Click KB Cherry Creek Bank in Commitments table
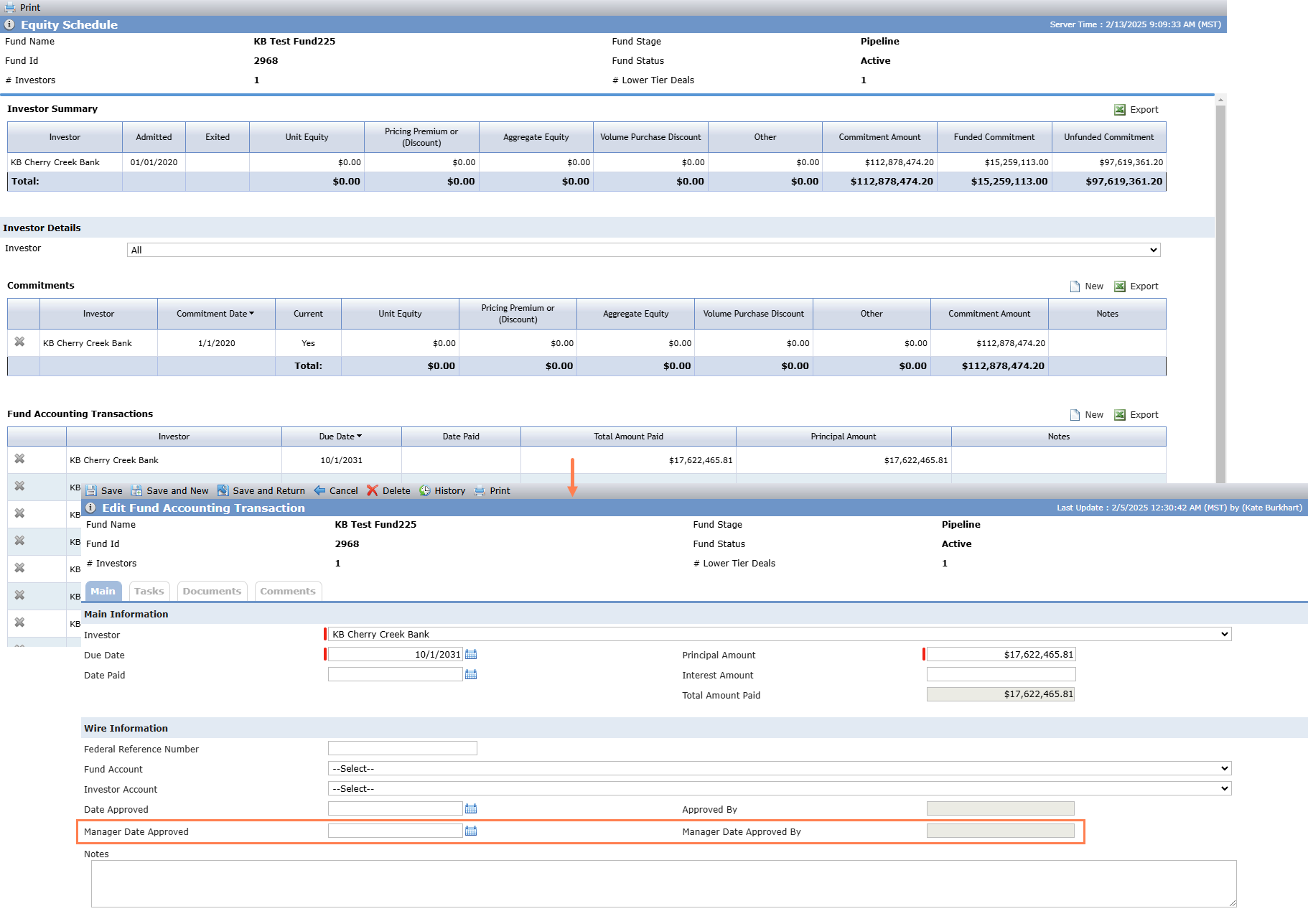 pos(88,343)
